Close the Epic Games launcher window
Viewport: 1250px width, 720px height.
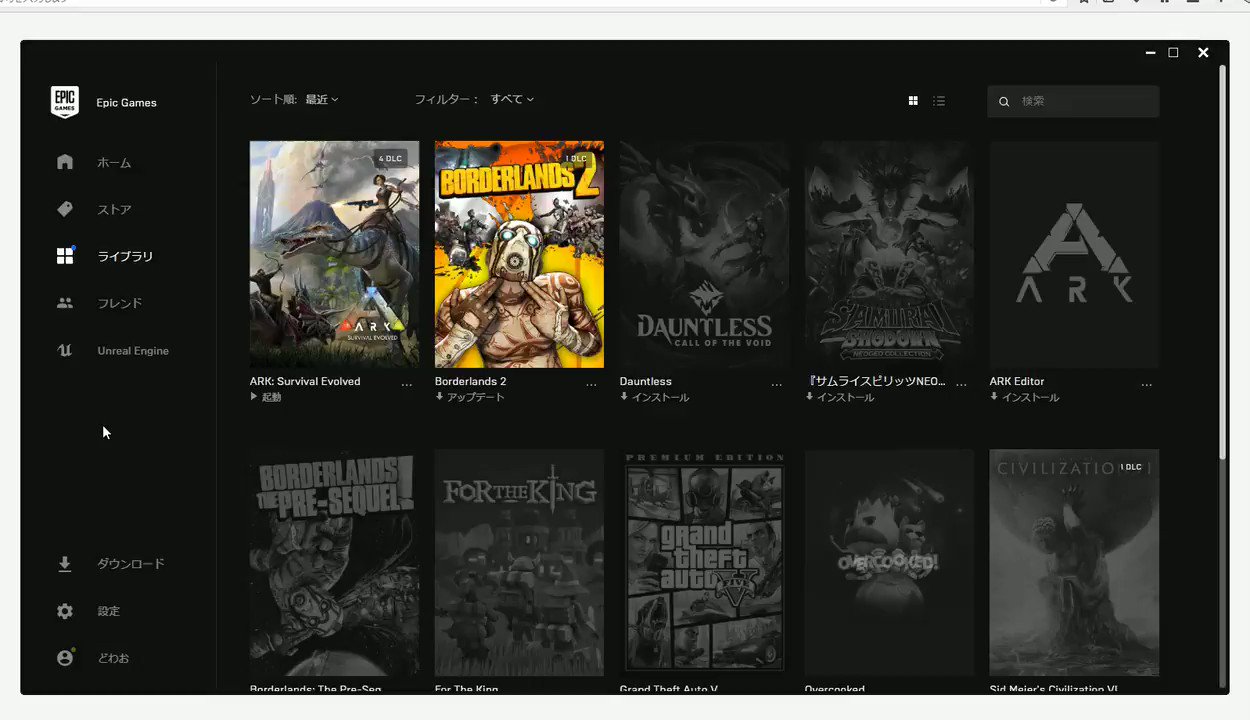point(1203,53)
